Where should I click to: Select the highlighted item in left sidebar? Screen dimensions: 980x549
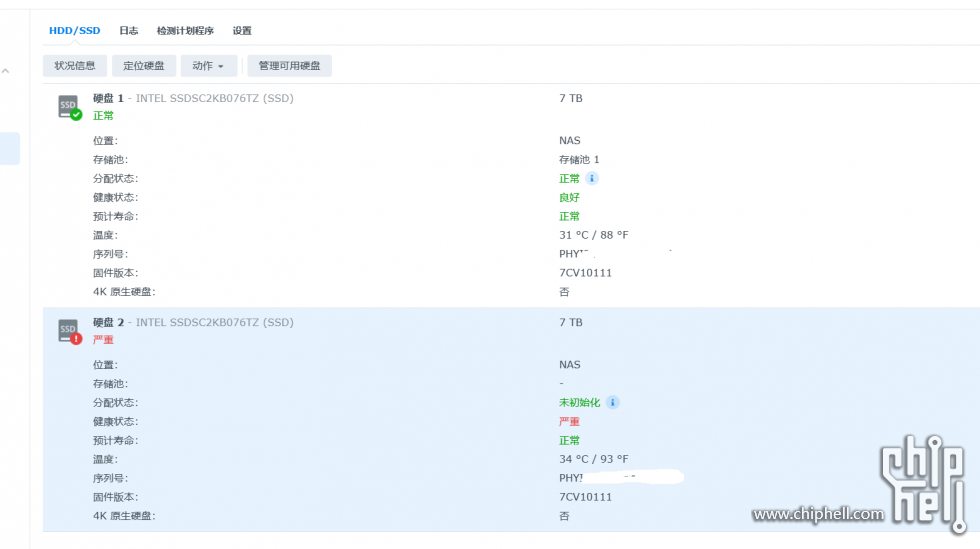(9, 148)
